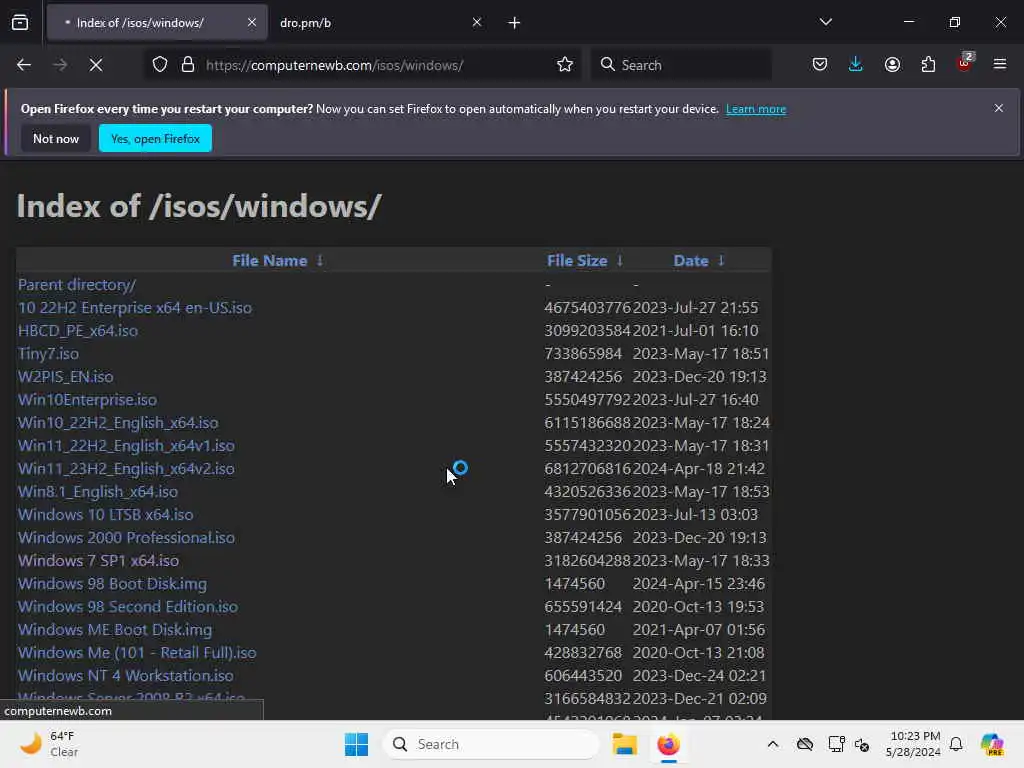Show hidden system tray icons
The image size is (1024, 768).
tap(773, 744)
